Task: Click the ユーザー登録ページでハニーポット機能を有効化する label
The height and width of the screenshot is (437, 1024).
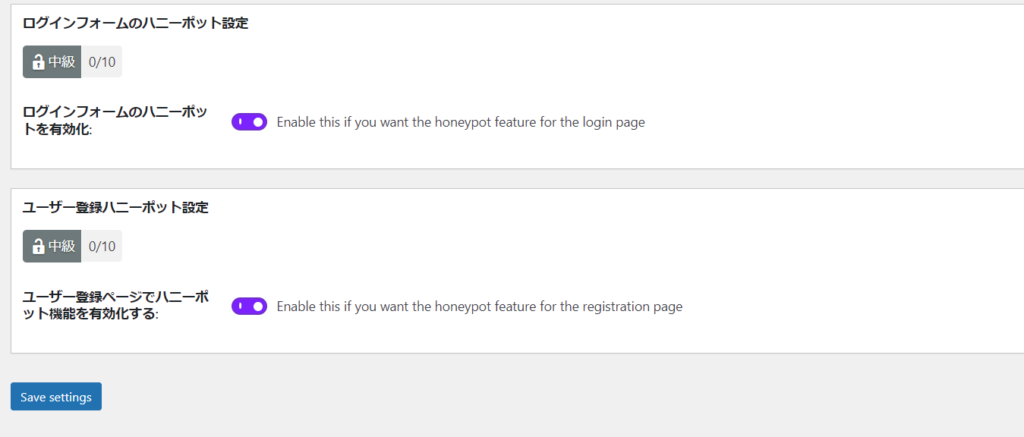Action: pyautogui.click(x=115, y=306)
